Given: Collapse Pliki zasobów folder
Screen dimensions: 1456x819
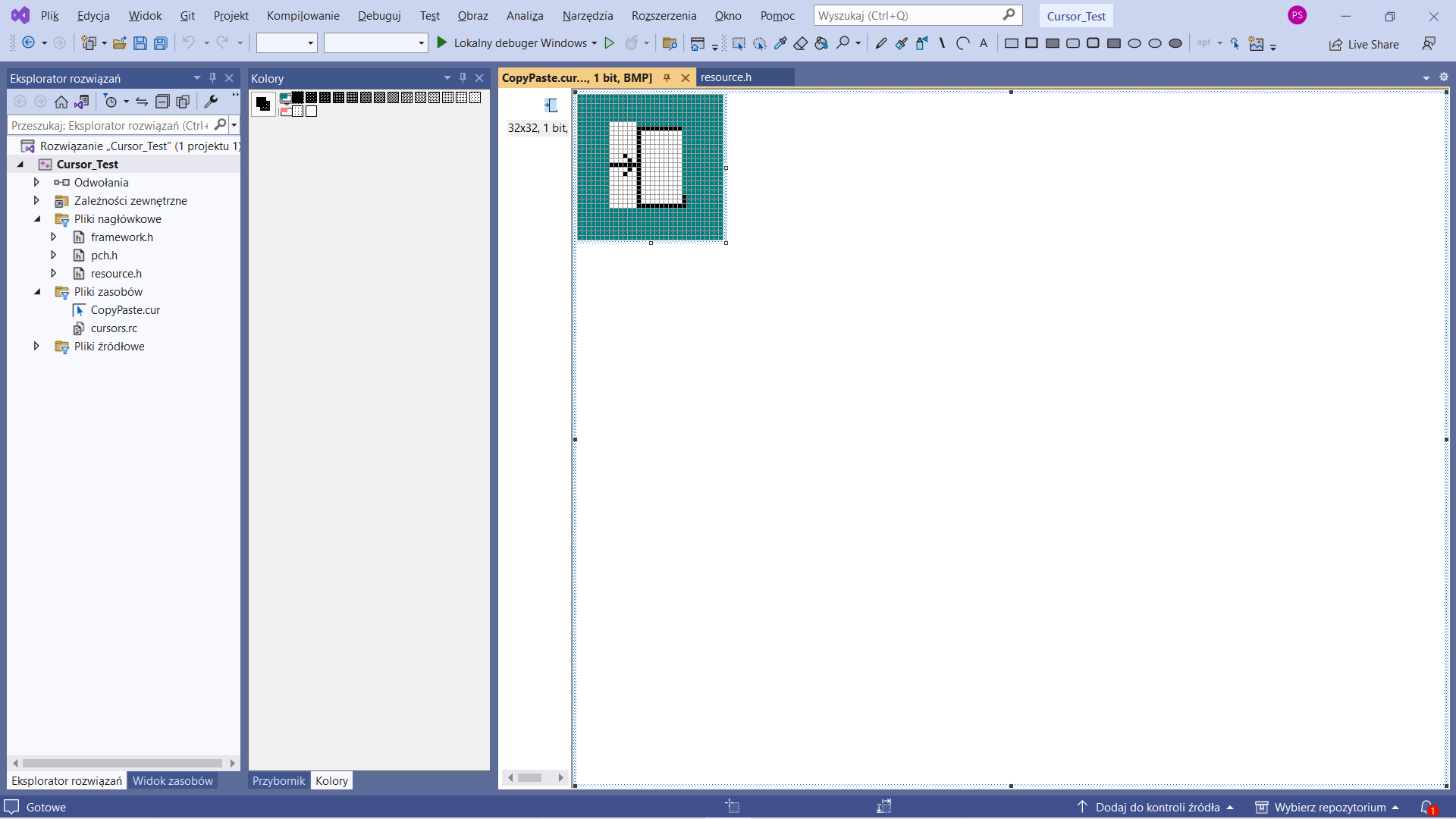Looking at the screenshot, I should pos(36,291).
